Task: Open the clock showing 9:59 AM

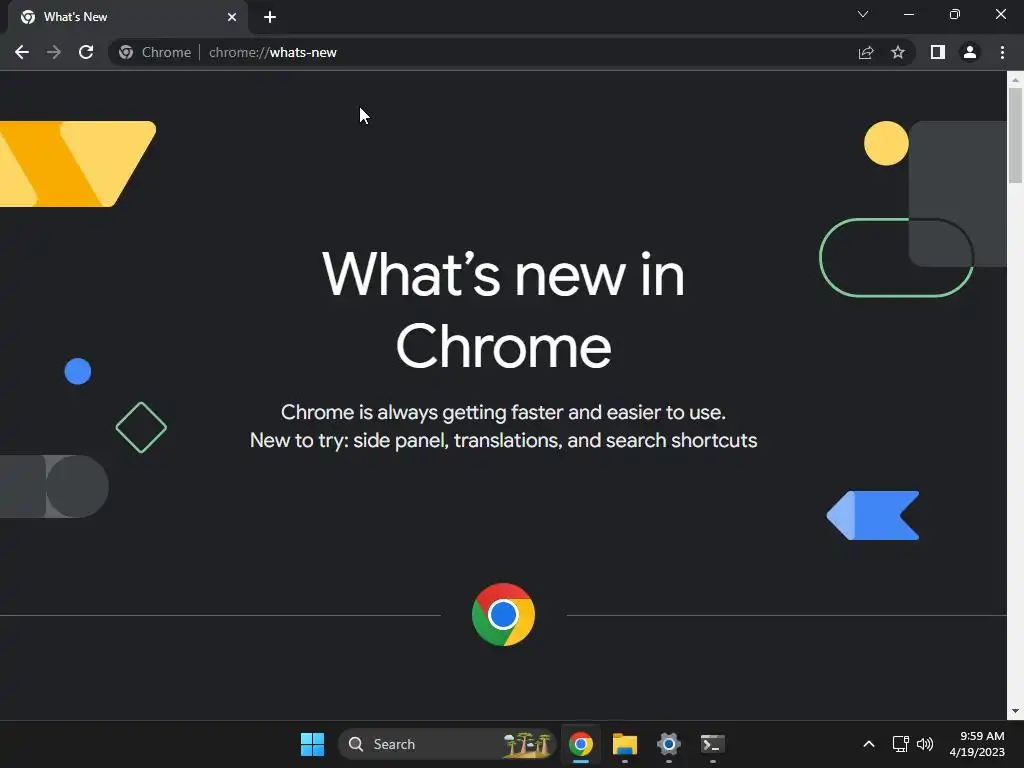Action: click(x=977, y=744)
